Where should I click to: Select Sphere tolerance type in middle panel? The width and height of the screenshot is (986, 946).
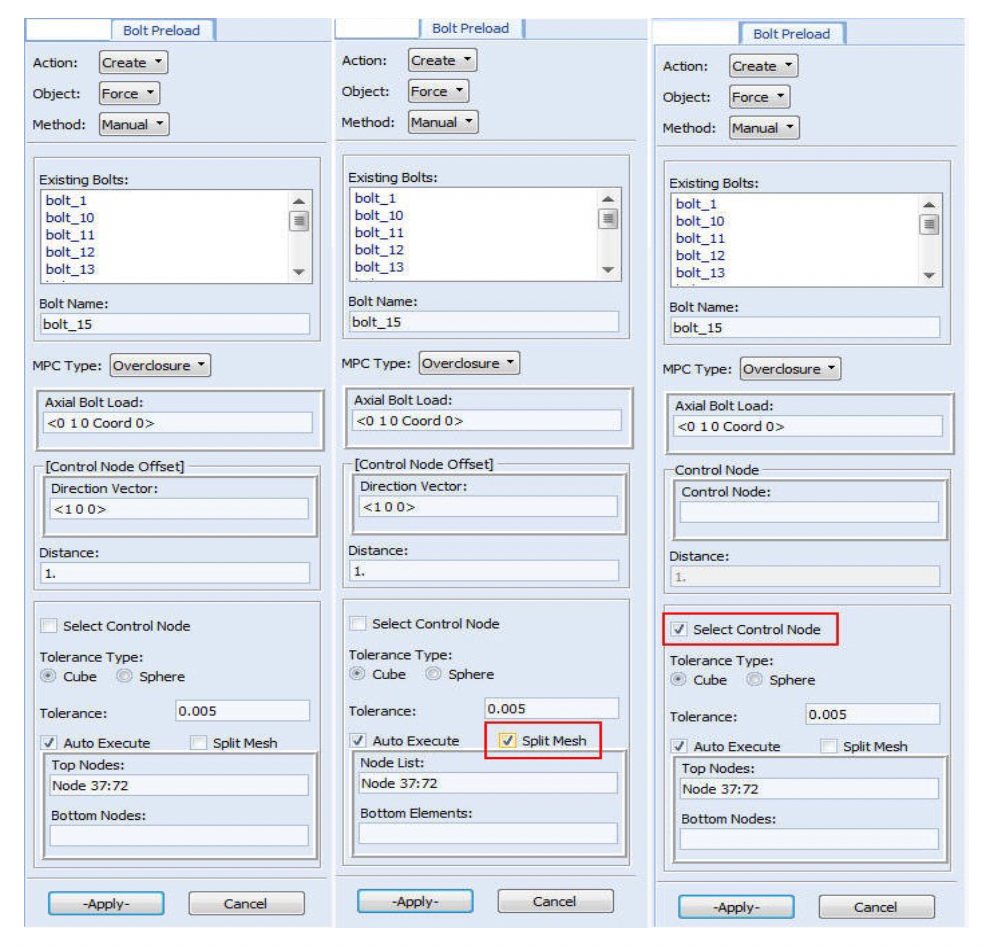point(433,674)
